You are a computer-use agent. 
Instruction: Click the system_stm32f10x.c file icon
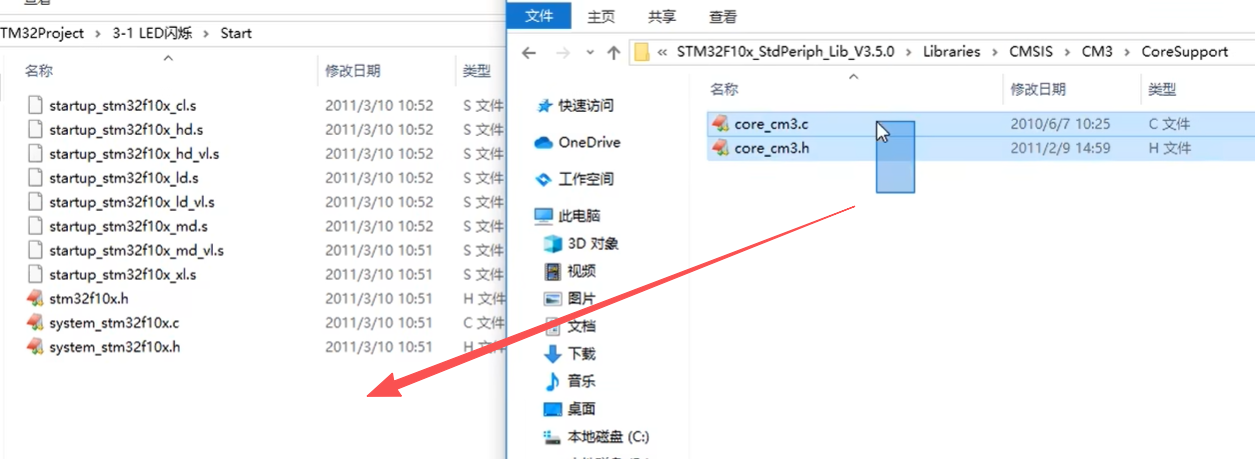pos(35,323)
